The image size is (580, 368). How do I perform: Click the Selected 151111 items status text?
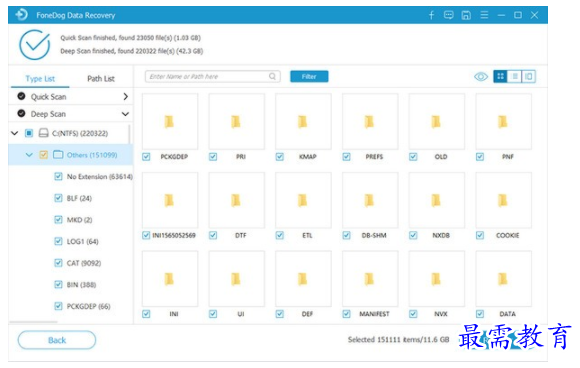coord(398,340)
